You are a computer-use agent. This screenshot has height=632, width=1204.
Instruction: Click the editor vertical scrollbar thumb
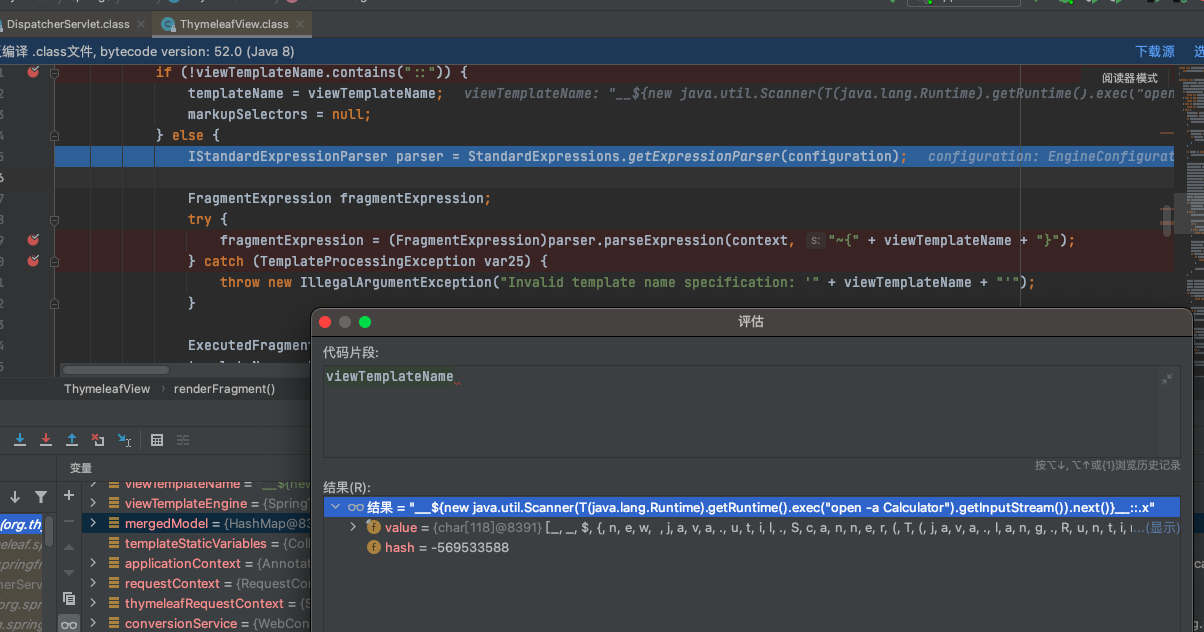click(1167, 221)
